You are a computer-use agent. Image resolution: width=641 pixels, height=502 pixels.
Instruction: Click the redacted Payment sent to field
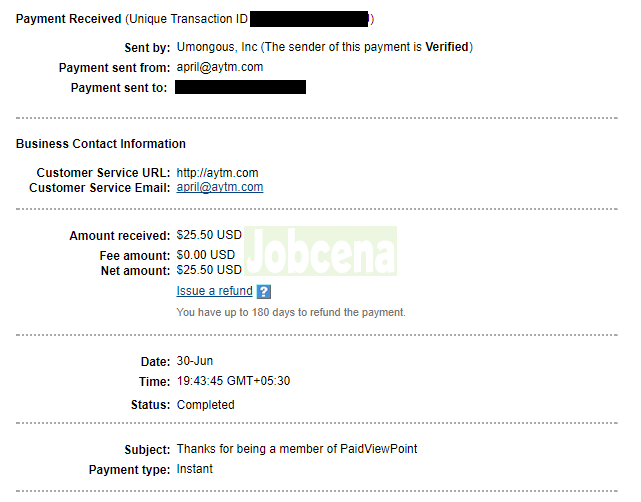click(x=240, y=88)
